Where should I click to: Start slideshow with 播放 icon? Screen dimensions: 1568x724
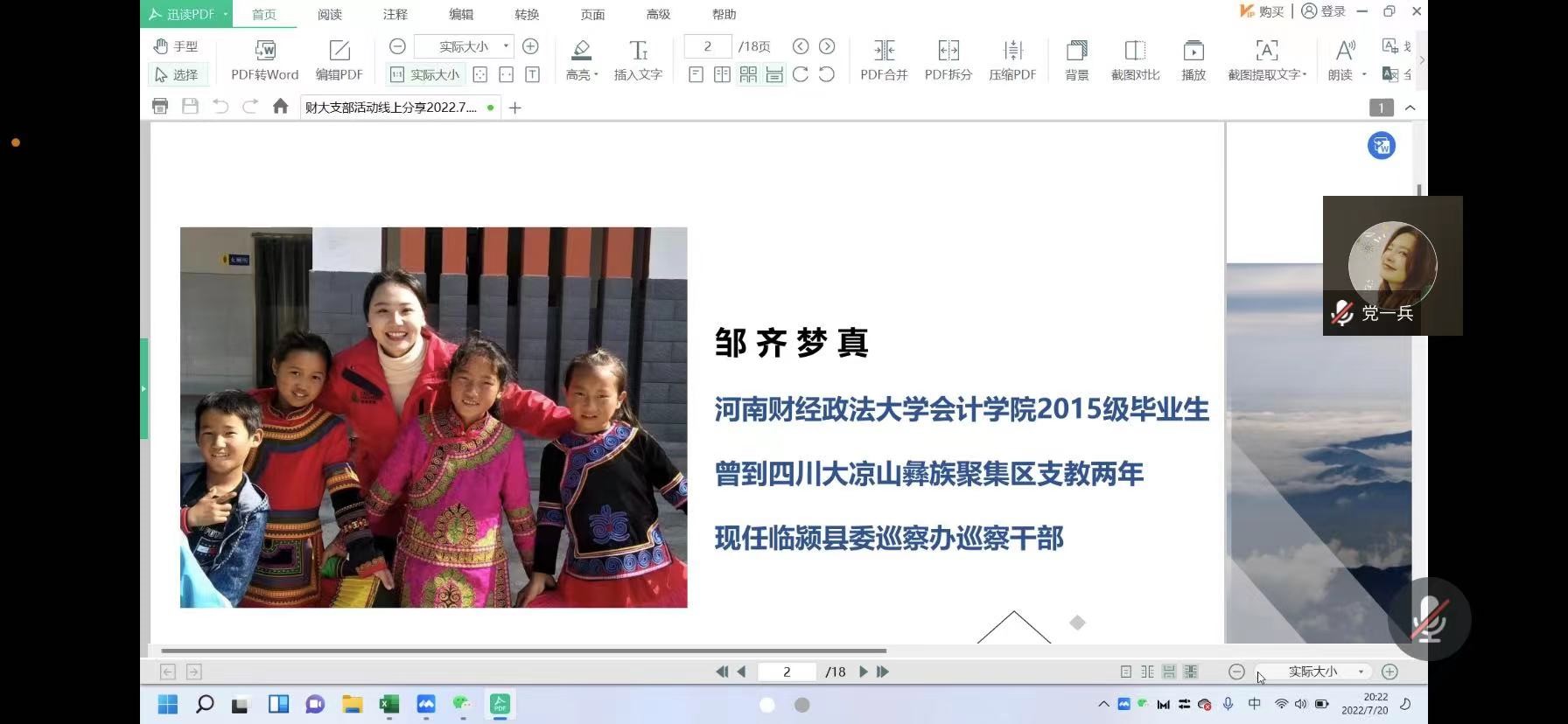pyautogui.click(x=1193, y=59)
